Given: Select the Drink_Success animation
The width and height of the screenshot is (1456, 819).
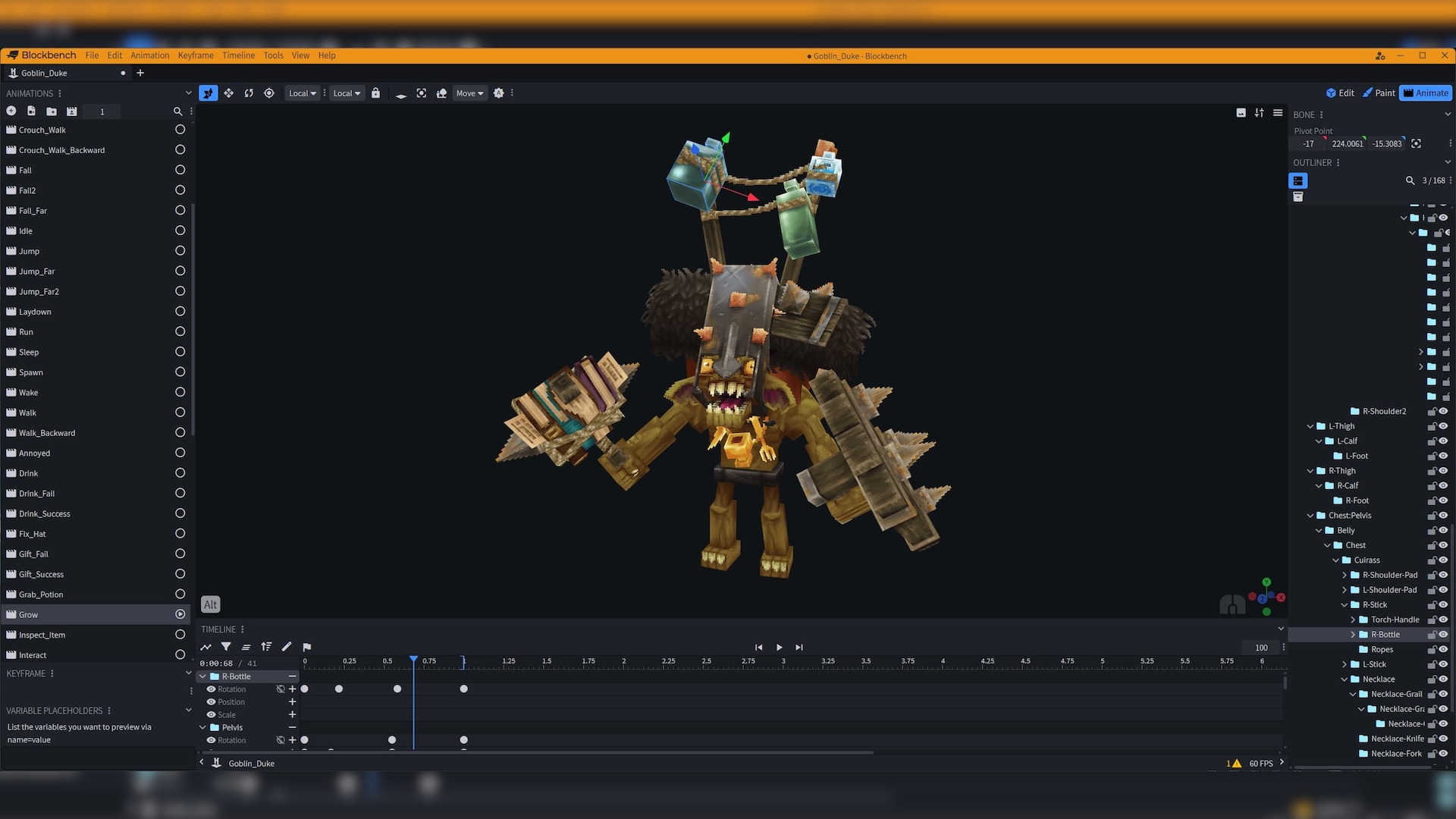Looking at the screenshot, I should point(45,513).
